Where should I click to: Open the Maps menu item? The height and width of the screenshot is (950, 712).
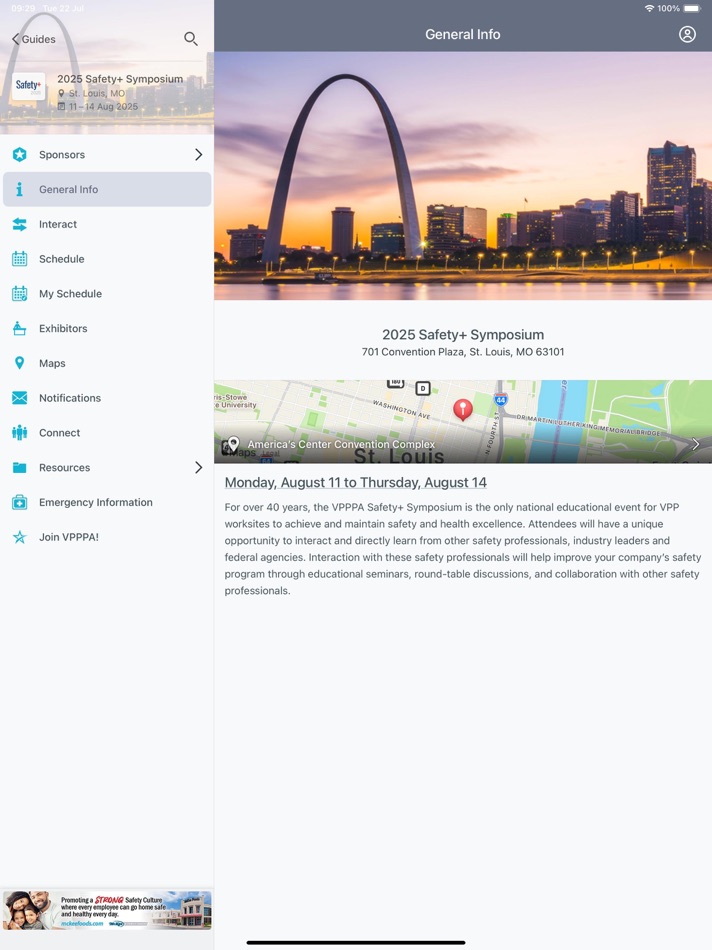(107, 363)
